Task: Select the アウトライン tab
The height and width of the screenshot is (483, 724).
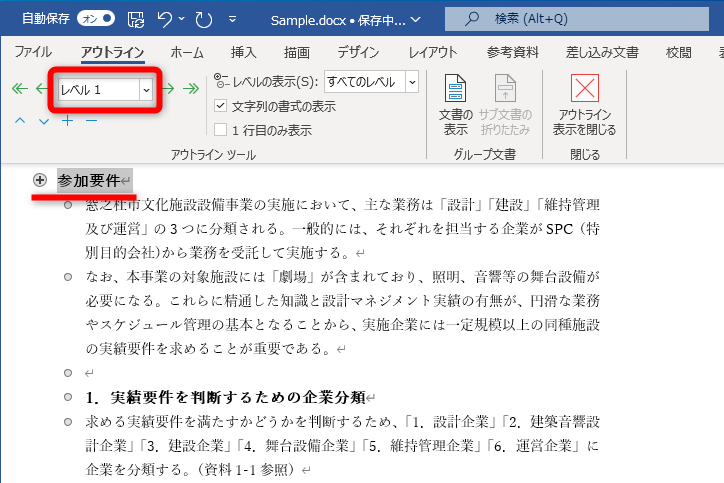Action: point(113,53)
